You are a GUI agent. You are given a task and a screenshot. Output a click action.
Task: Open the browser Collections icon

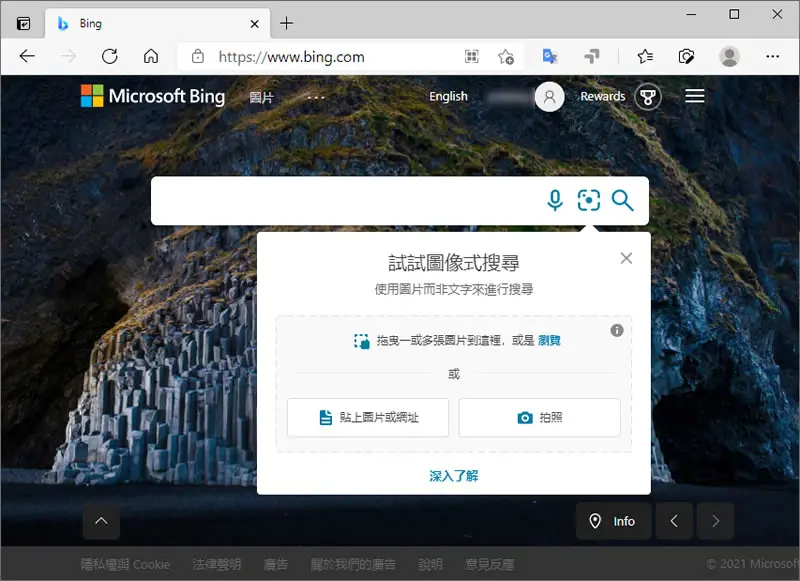point(686,56)
